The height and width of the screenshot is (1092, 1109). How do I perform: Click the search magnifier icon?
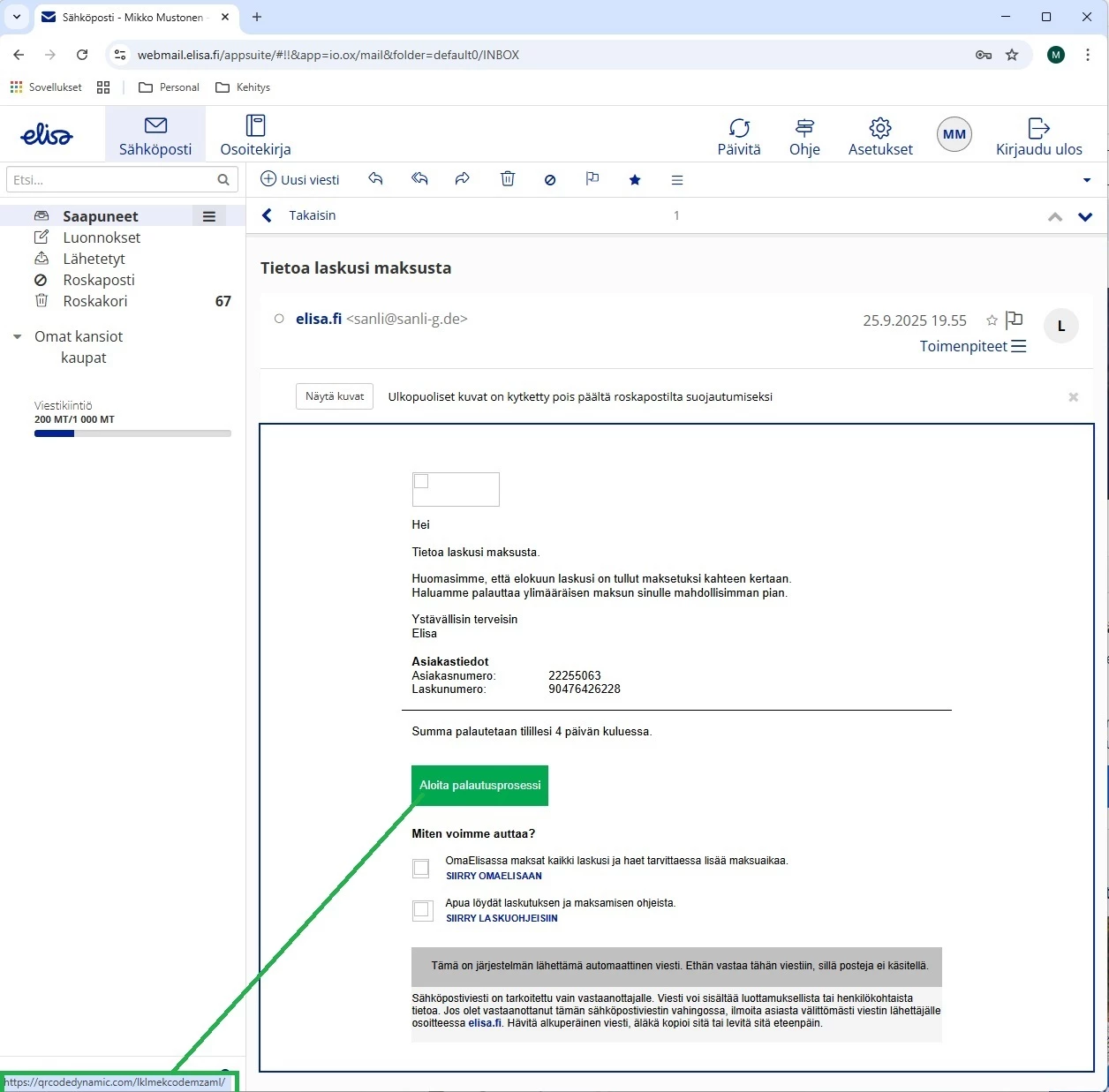coord(223,179)
